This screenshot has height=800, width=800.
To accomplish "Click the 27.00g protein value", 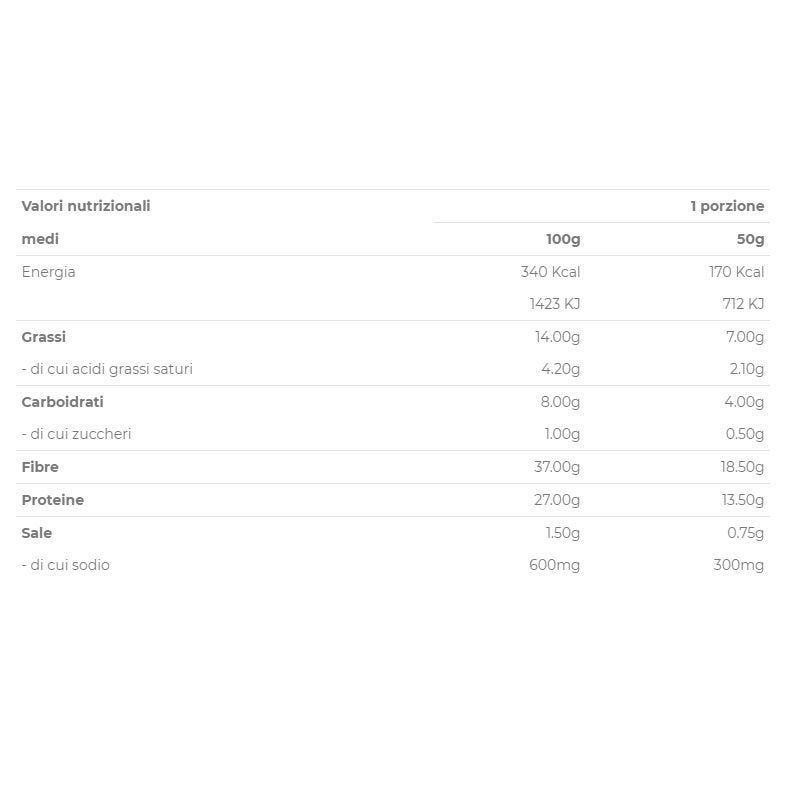I will click(557, 500).
